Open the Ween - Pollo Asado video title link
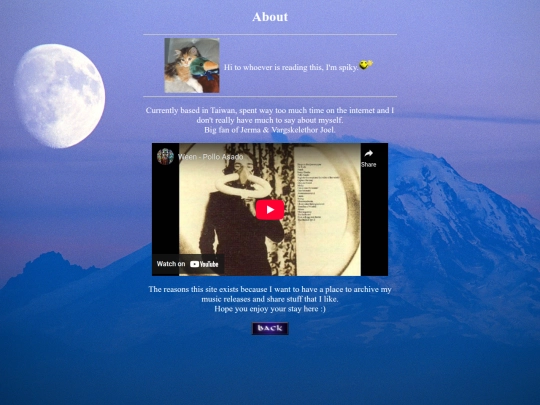This screenshot has width=540, height=405. (x=210, y=157)
